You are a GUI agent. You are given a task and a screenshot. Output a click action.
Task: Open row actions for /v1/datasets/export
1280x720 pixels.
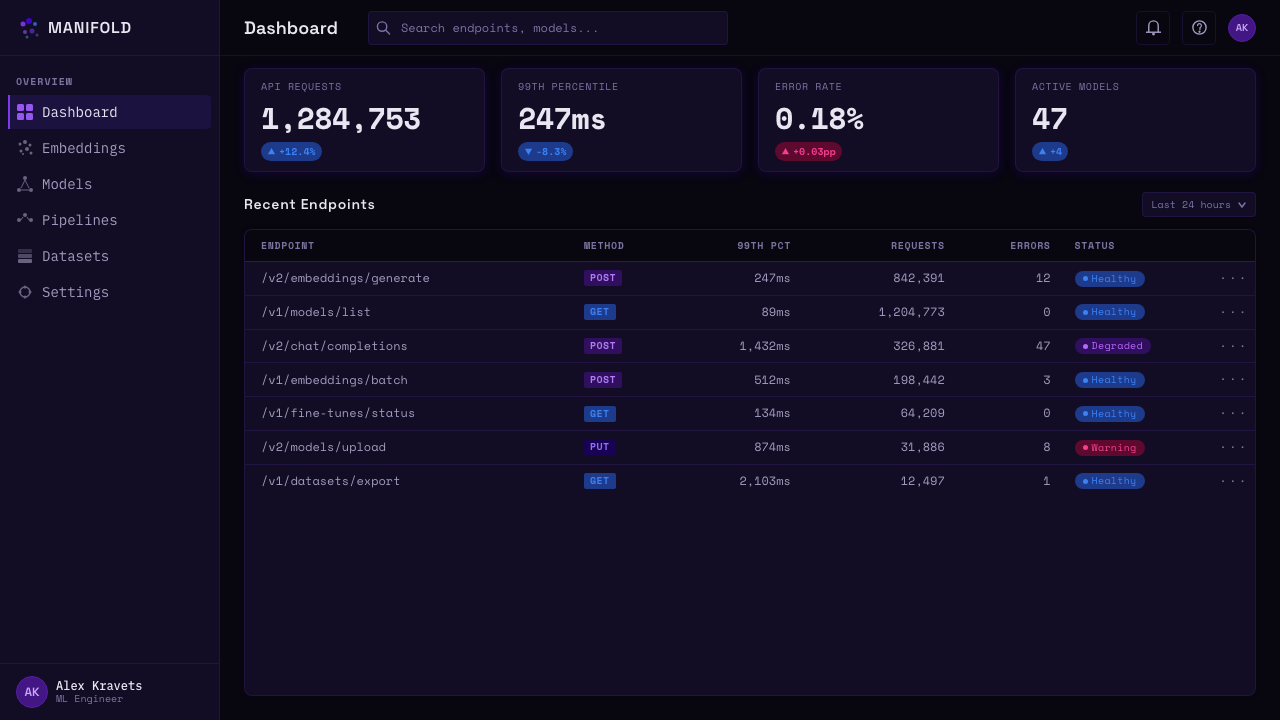click(1233, 481)
